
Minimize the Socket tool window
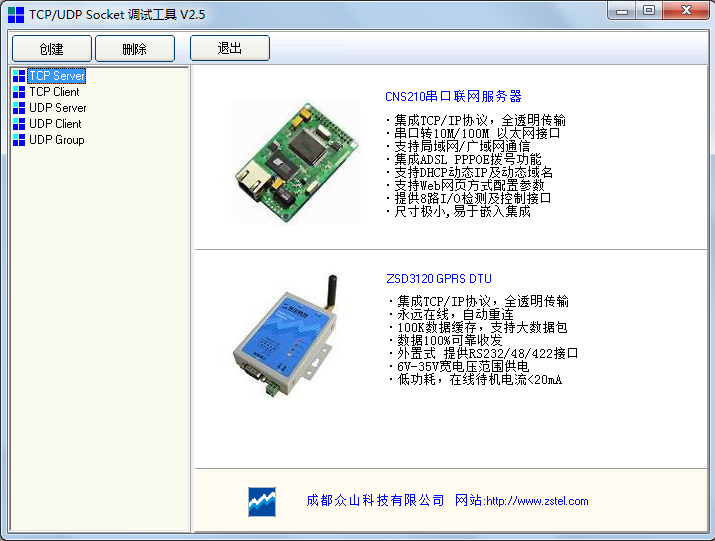click(622, 11)
